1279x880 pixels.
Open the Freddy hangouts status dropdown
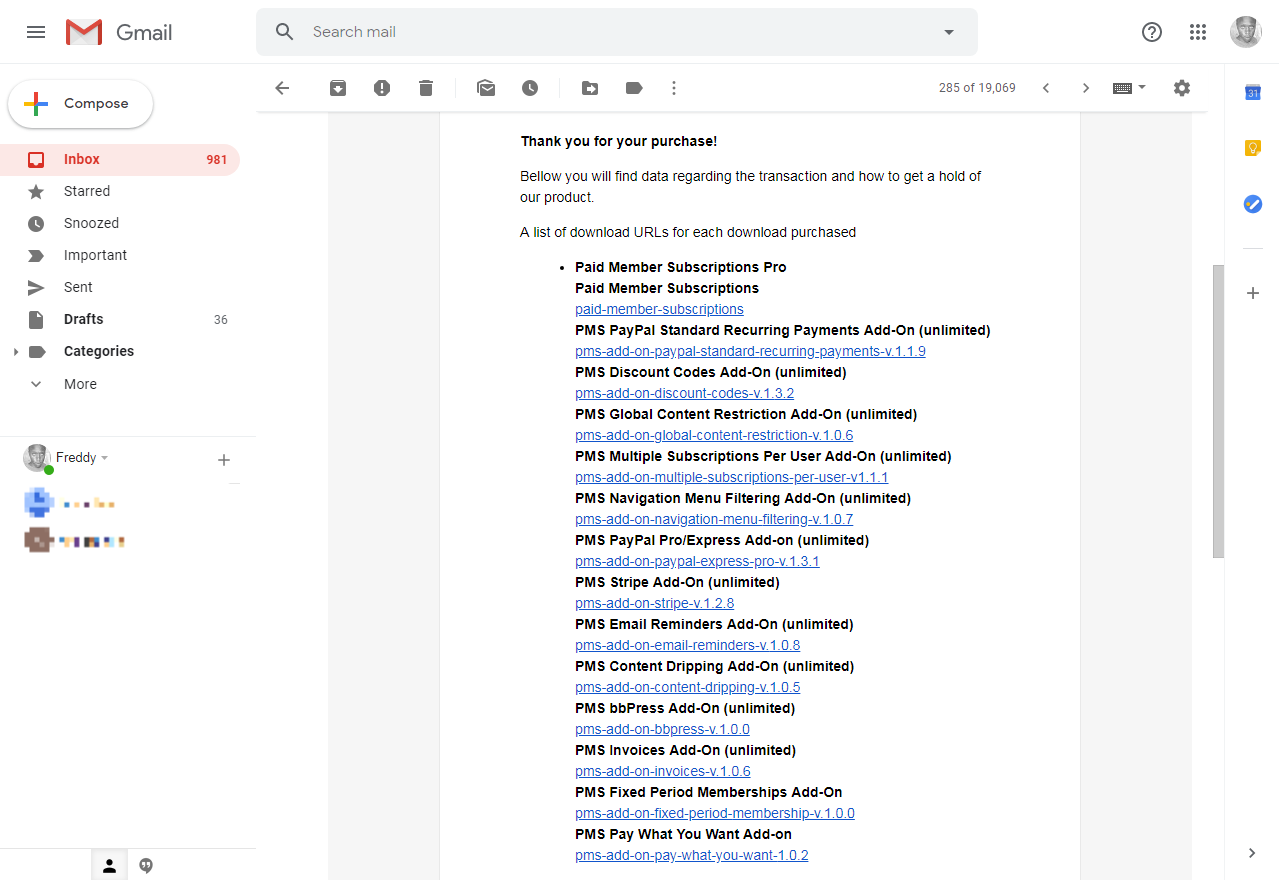click(x=82, y=458)
